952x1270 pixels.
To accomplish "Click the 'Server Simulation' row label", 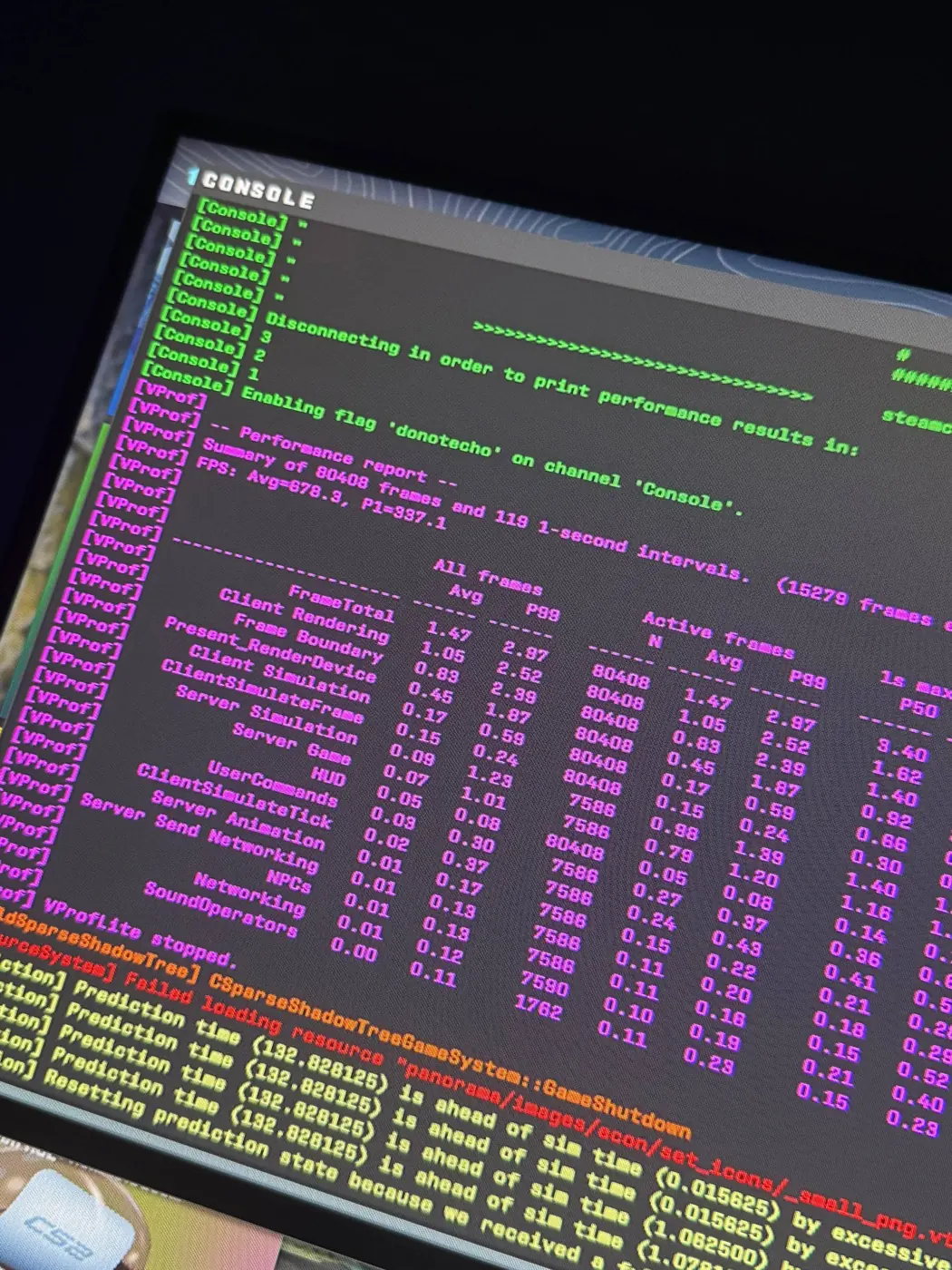I will 267,714.
